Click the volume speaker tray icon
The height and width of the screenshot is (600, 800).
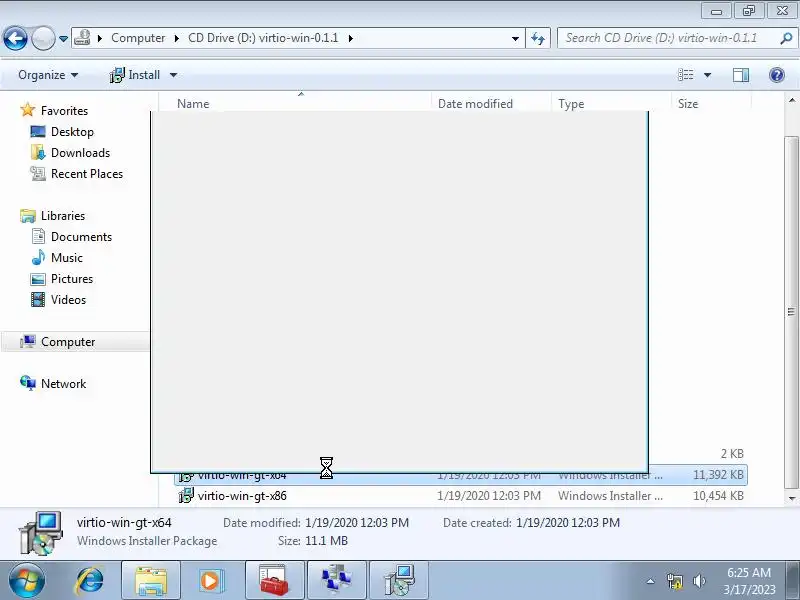click(x=699, y=581)
